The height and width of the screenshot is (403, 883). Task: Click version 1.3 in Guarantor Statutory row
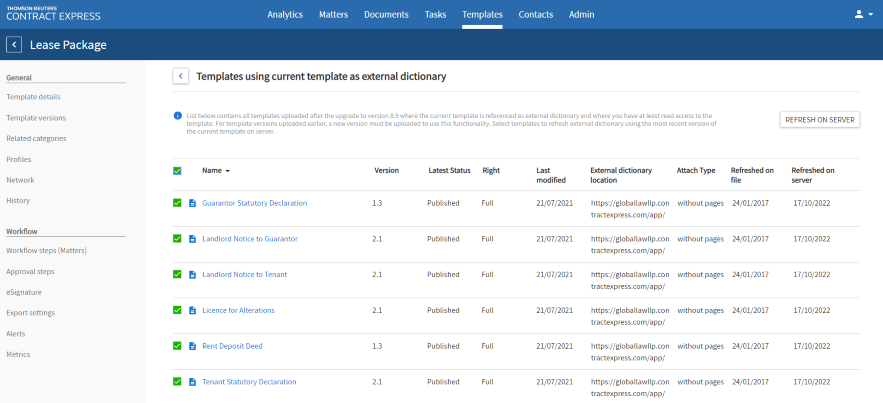point(377,203)
